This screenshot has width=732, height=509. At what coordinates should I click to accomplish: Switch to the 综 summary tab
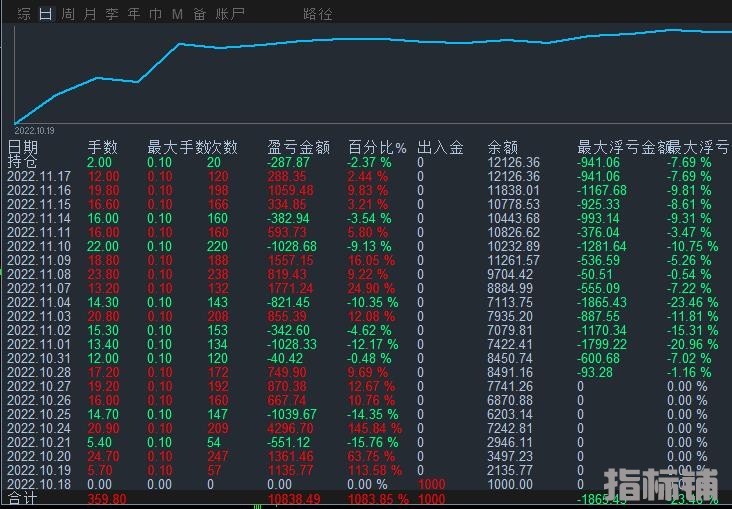click(x=23, y=14)
